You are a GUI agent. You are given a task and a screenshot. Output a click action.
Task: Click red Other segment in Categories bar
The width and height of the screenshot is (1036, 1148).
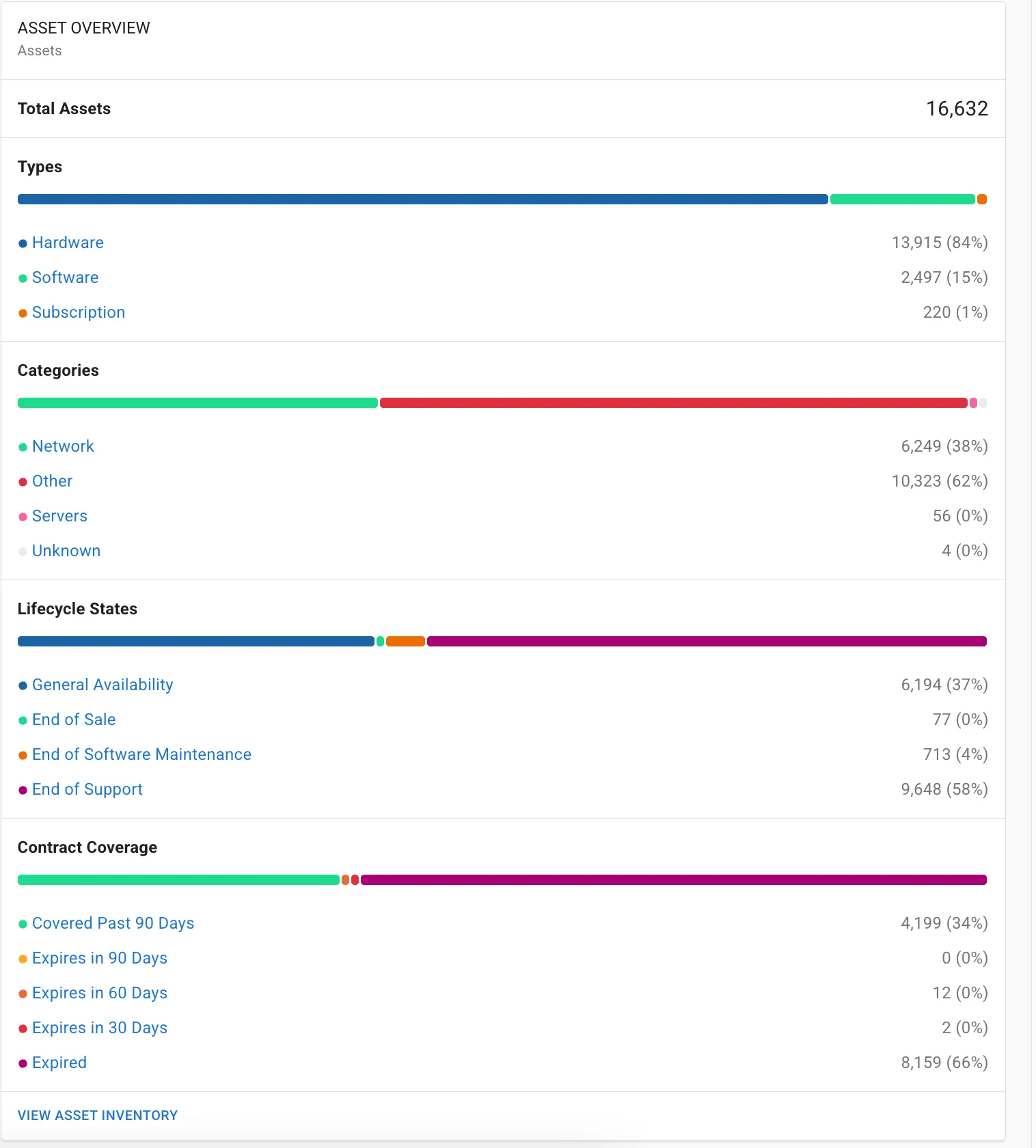pos(674,403)
